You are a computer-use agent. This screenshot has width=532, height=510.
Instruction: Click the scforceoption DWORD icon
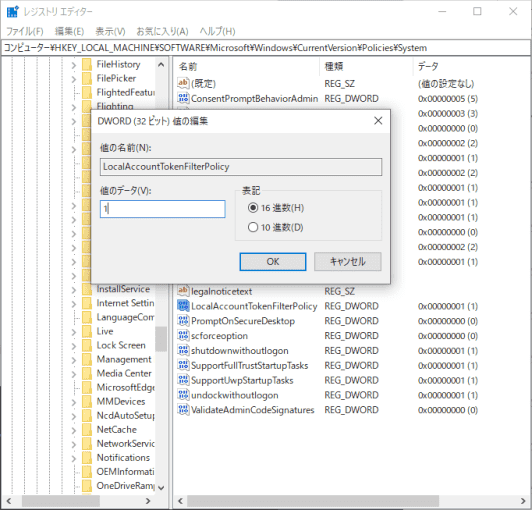point(183,336)
